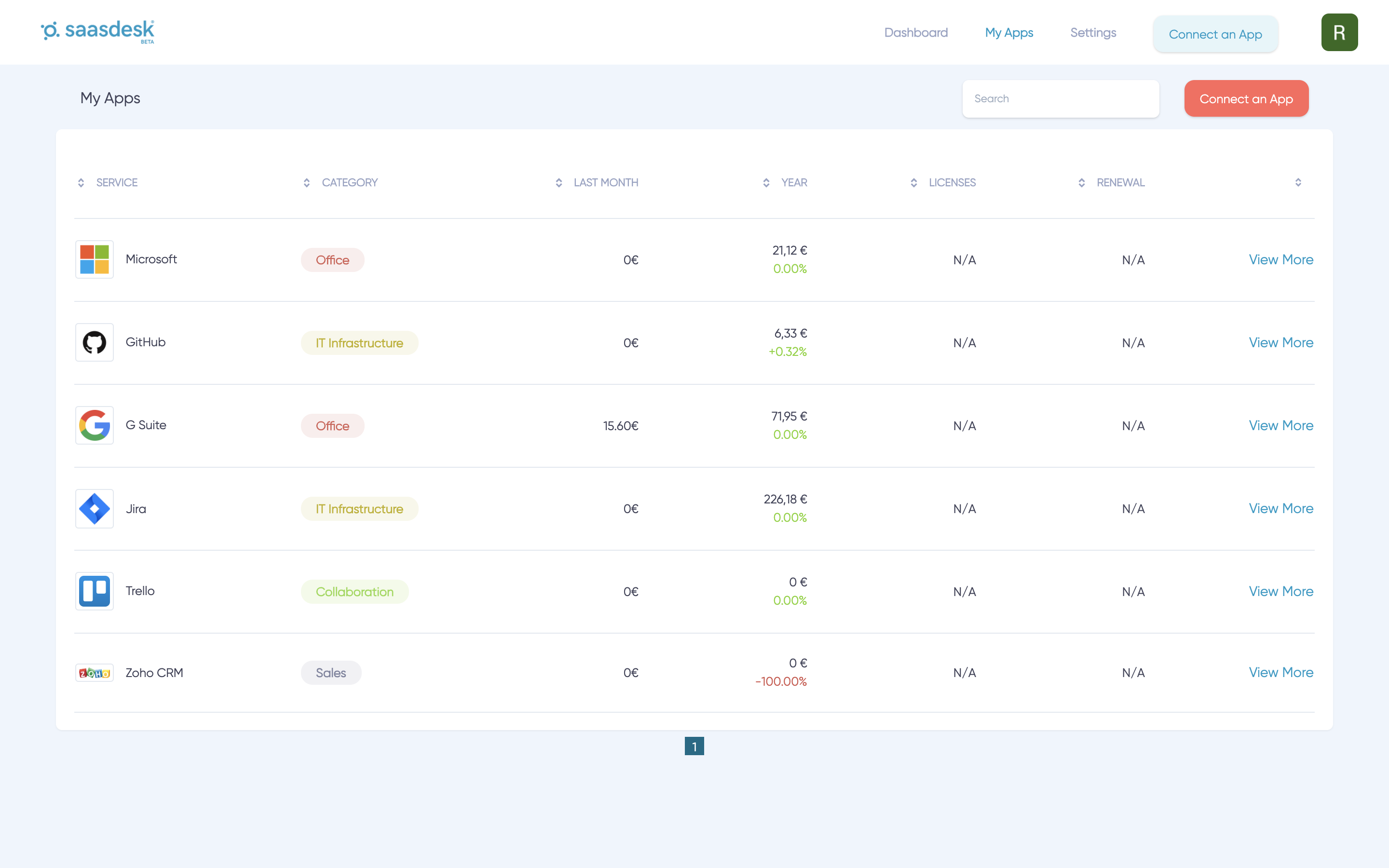This screenshot has width=1389, height=868.
Task: Click the RENEWAL column header
Action: [x=1120, y=183]
